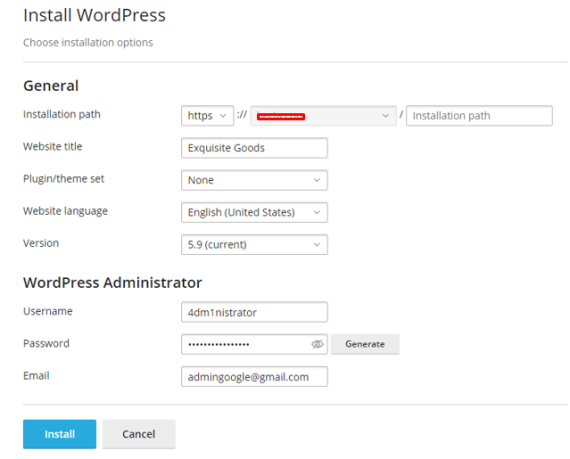Toggle password visibility eye icon
The height and width of the screenshot is (459, 570).
pos(317,344)
